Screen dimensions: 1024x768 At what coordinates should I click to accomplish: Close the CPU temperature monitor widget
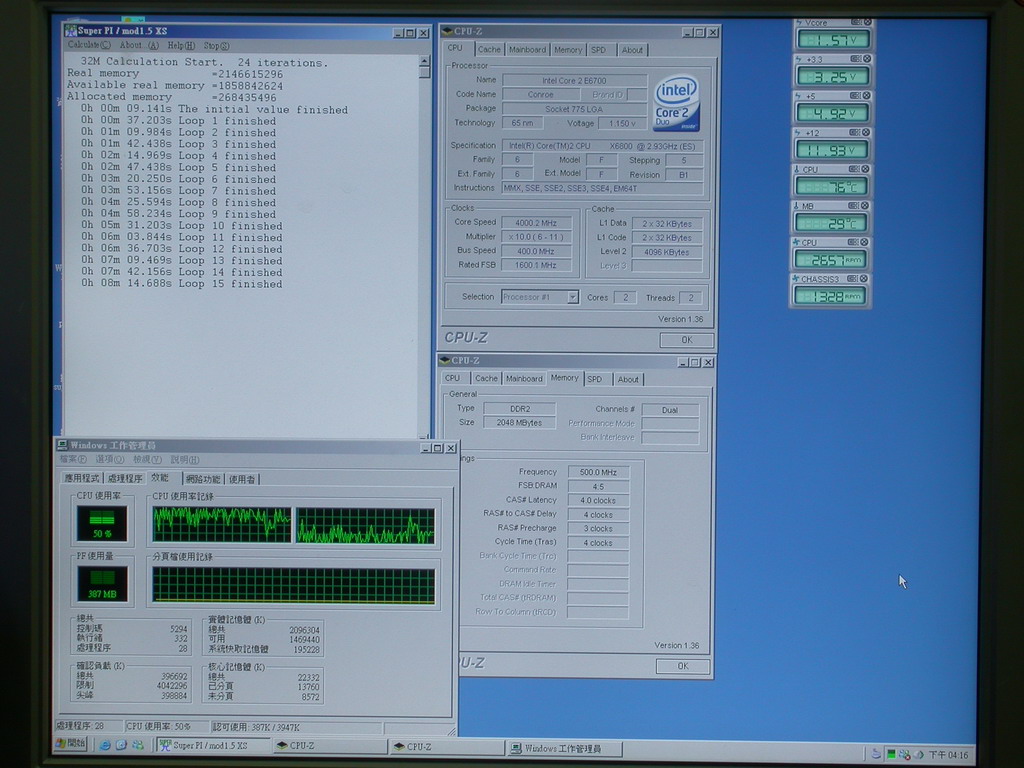[866, 169]
